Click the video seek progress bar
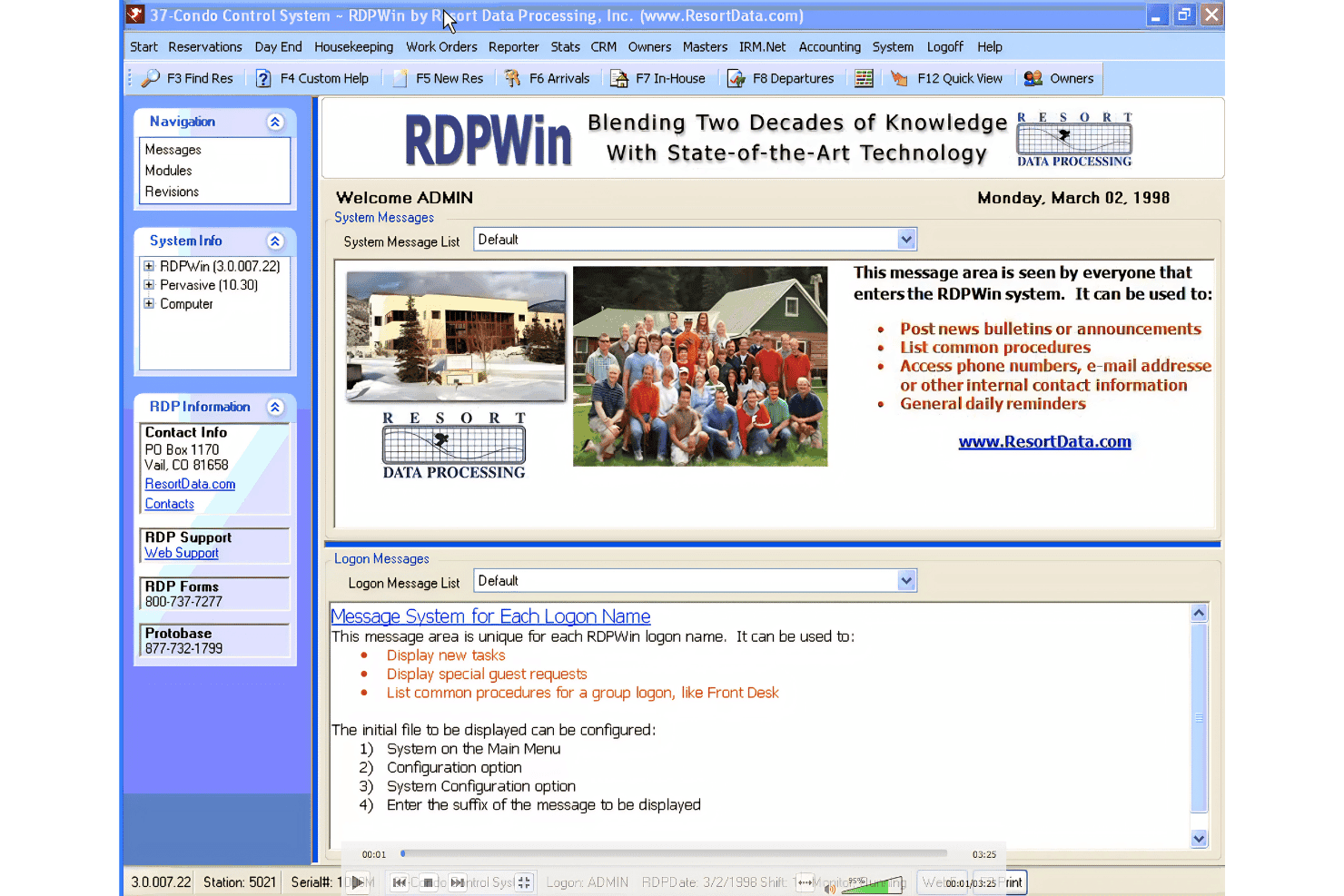Screen dimensions: 1344x896 point(674,853)
